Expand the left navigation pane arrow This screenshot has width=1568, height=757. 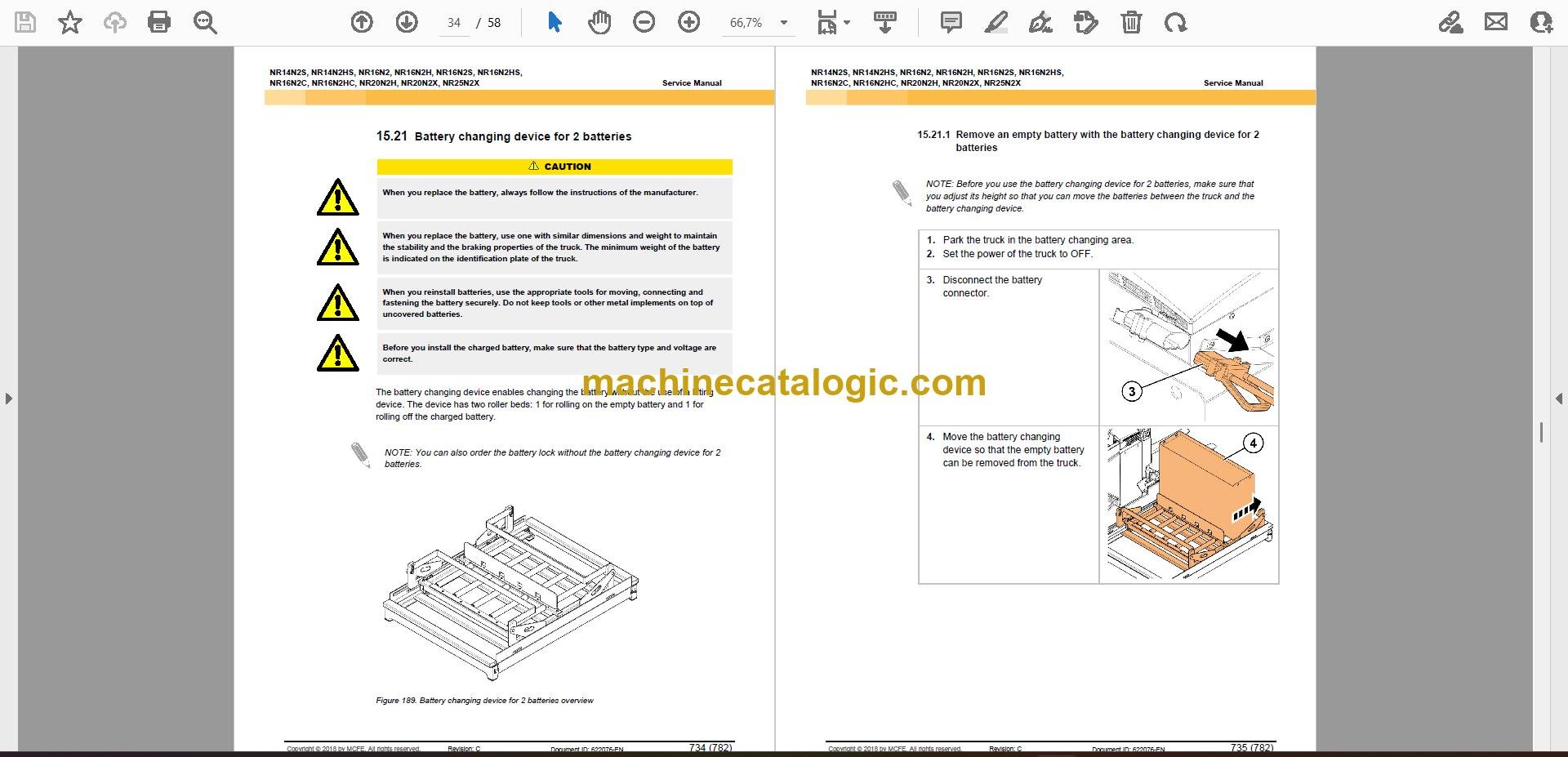click(x=8, y=399)
